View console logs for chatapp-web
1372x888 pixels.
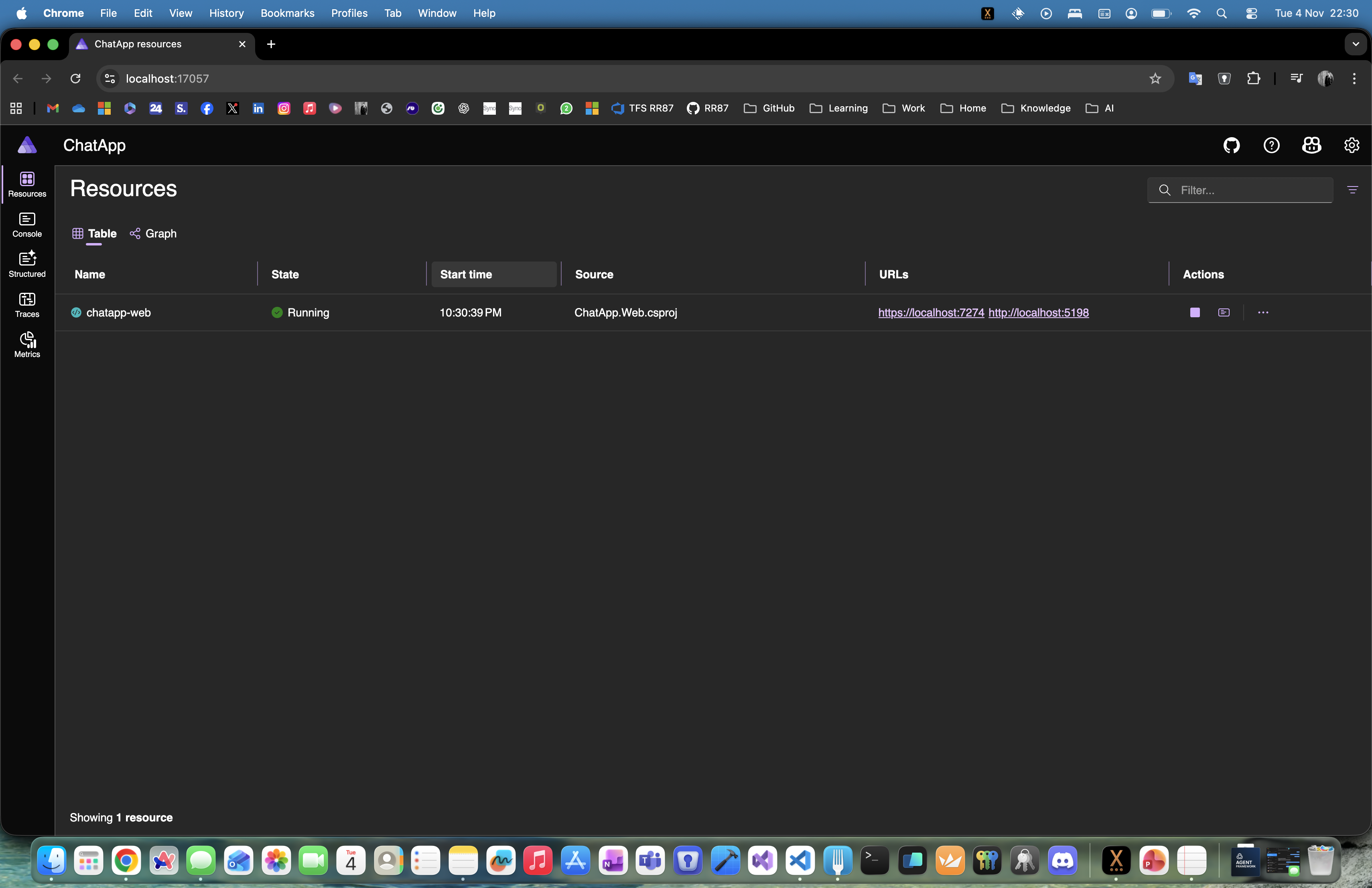(x=1224, y=312)
